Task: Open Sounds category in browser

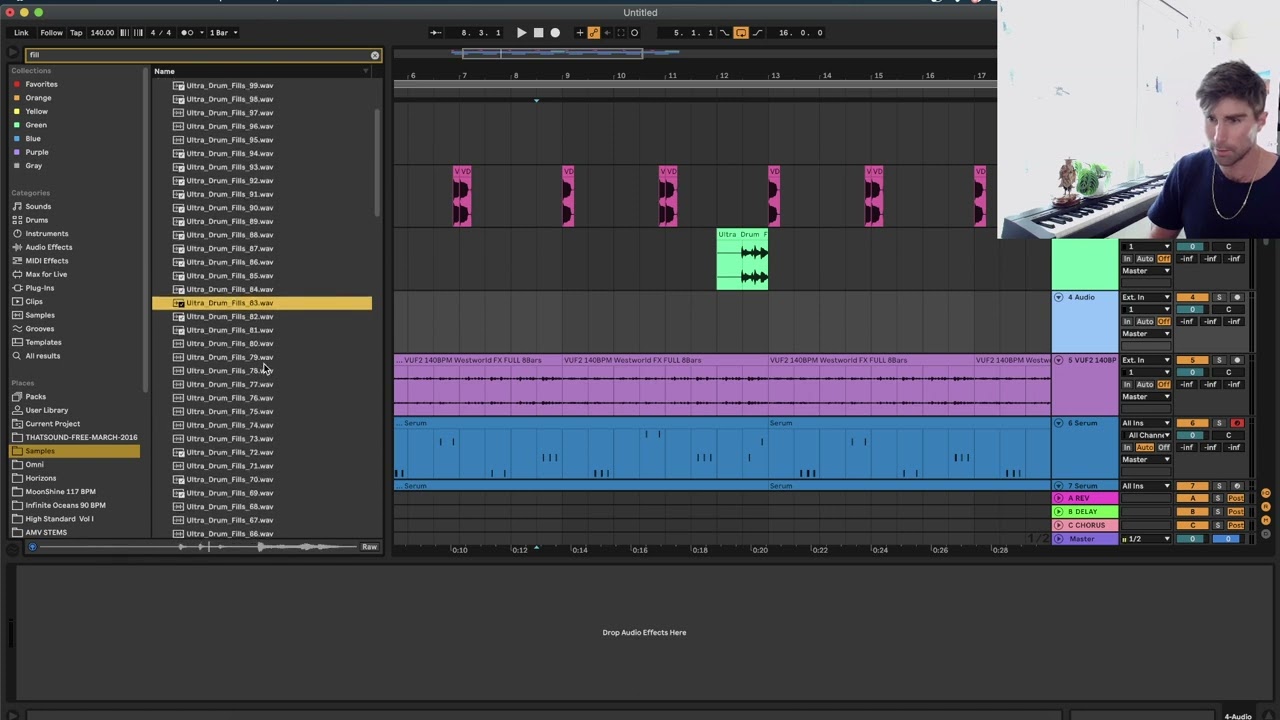Action: click(x=38, y=206)
